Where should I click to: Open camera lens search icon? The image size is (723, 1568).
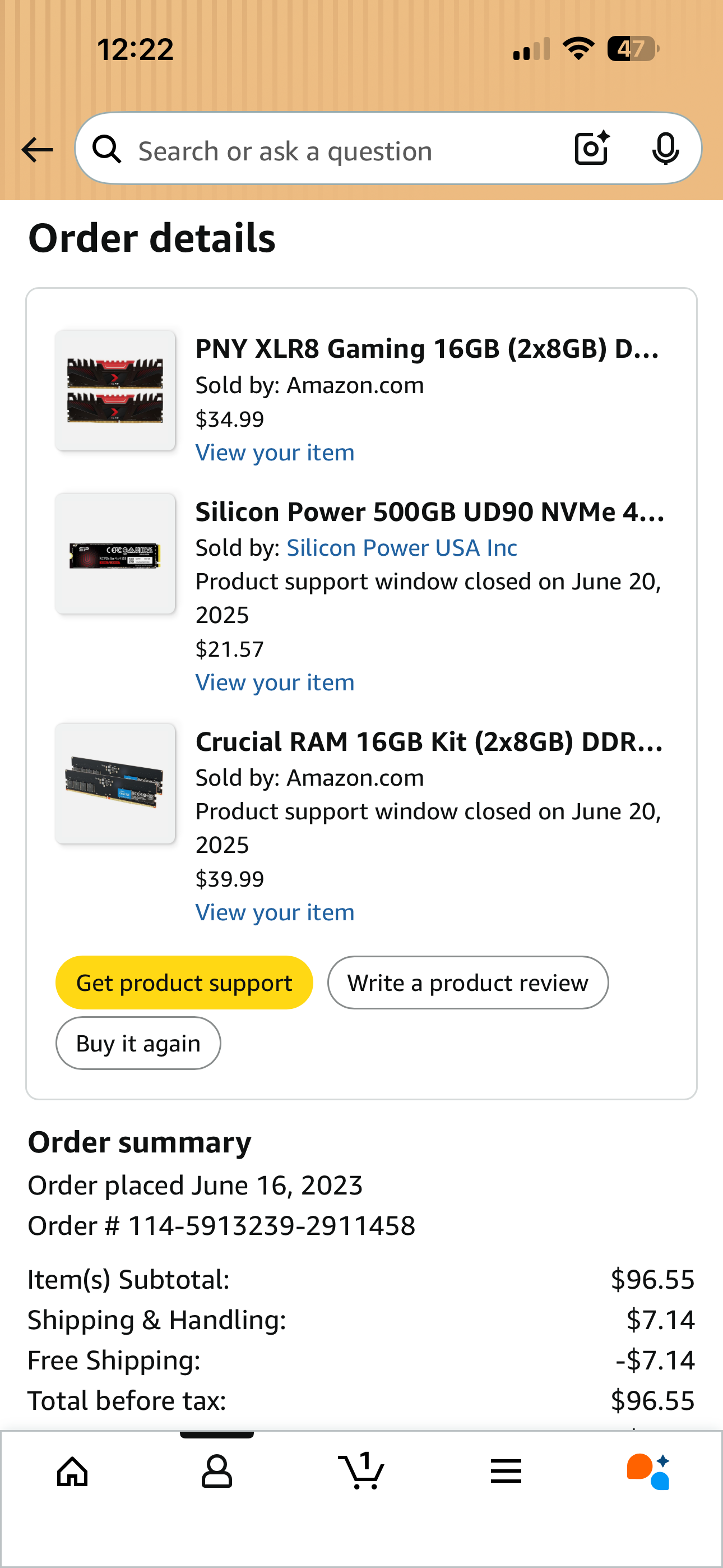[591, 149]
